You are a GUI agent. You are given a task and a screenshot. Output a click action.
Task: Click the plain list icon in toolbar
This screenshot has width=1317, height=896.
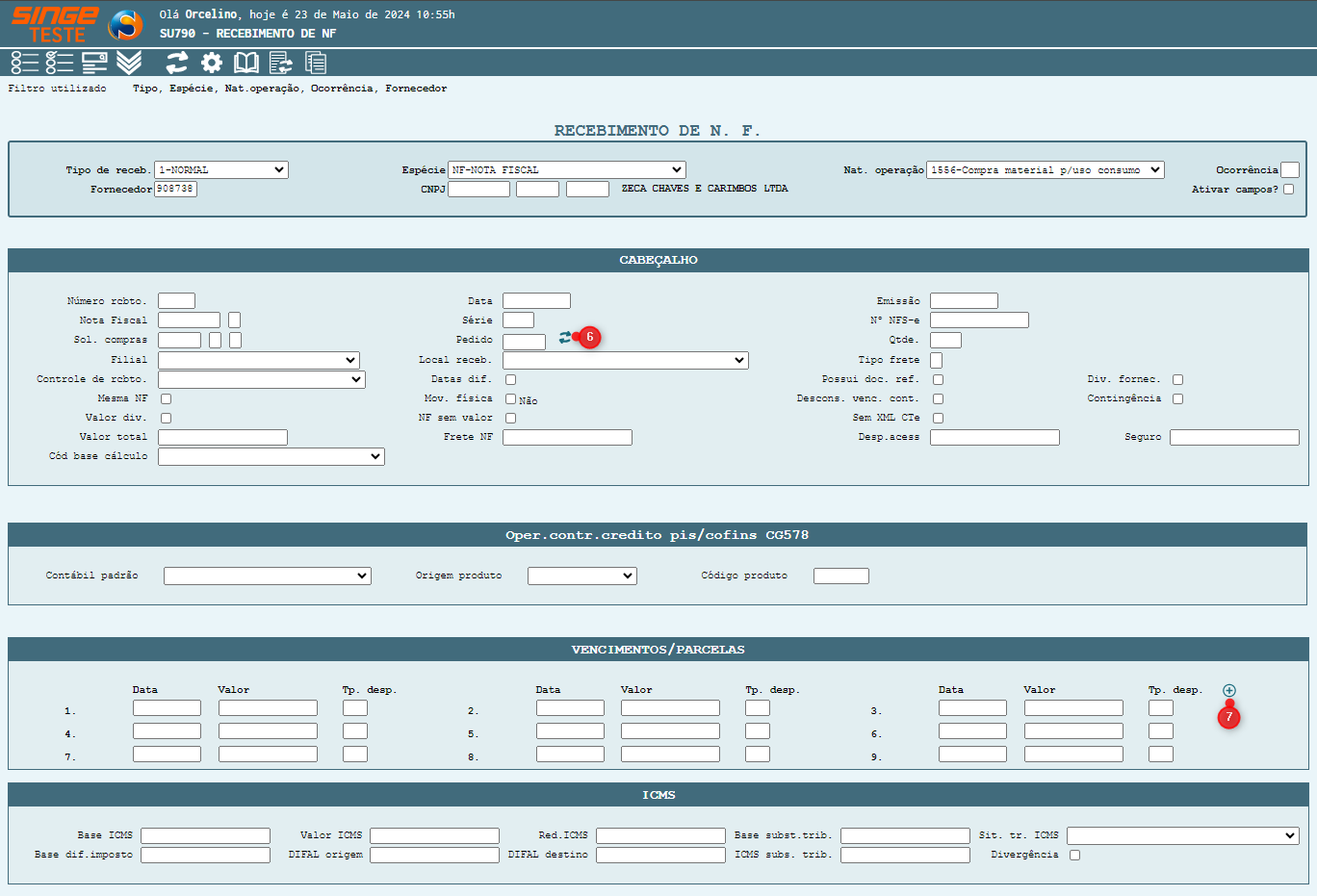point(25,63)
